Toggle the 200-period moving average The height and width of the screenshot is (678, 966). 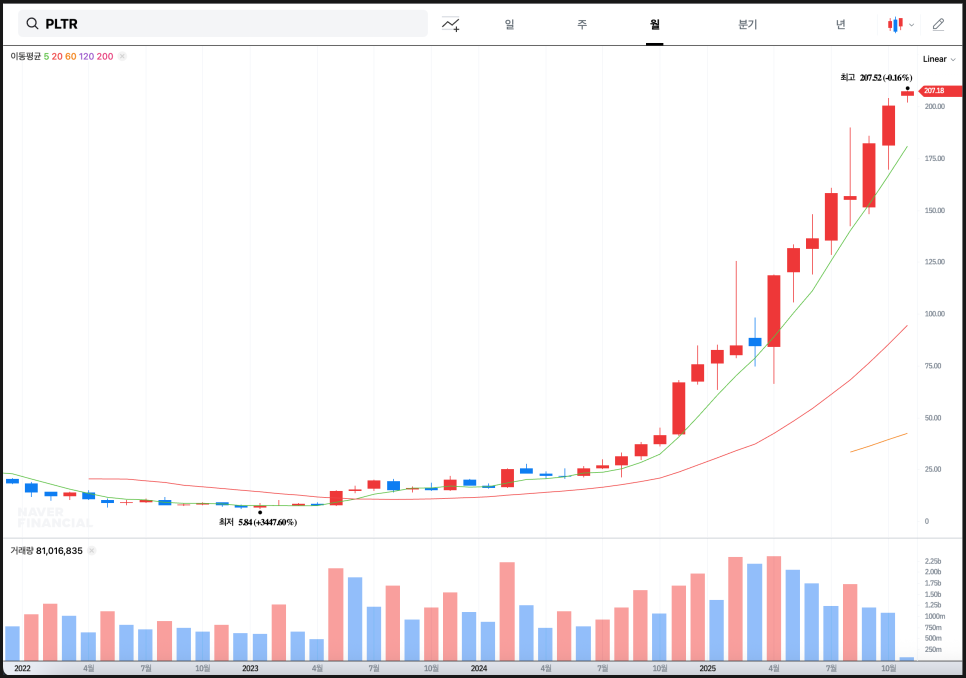[x=105, y=56]
